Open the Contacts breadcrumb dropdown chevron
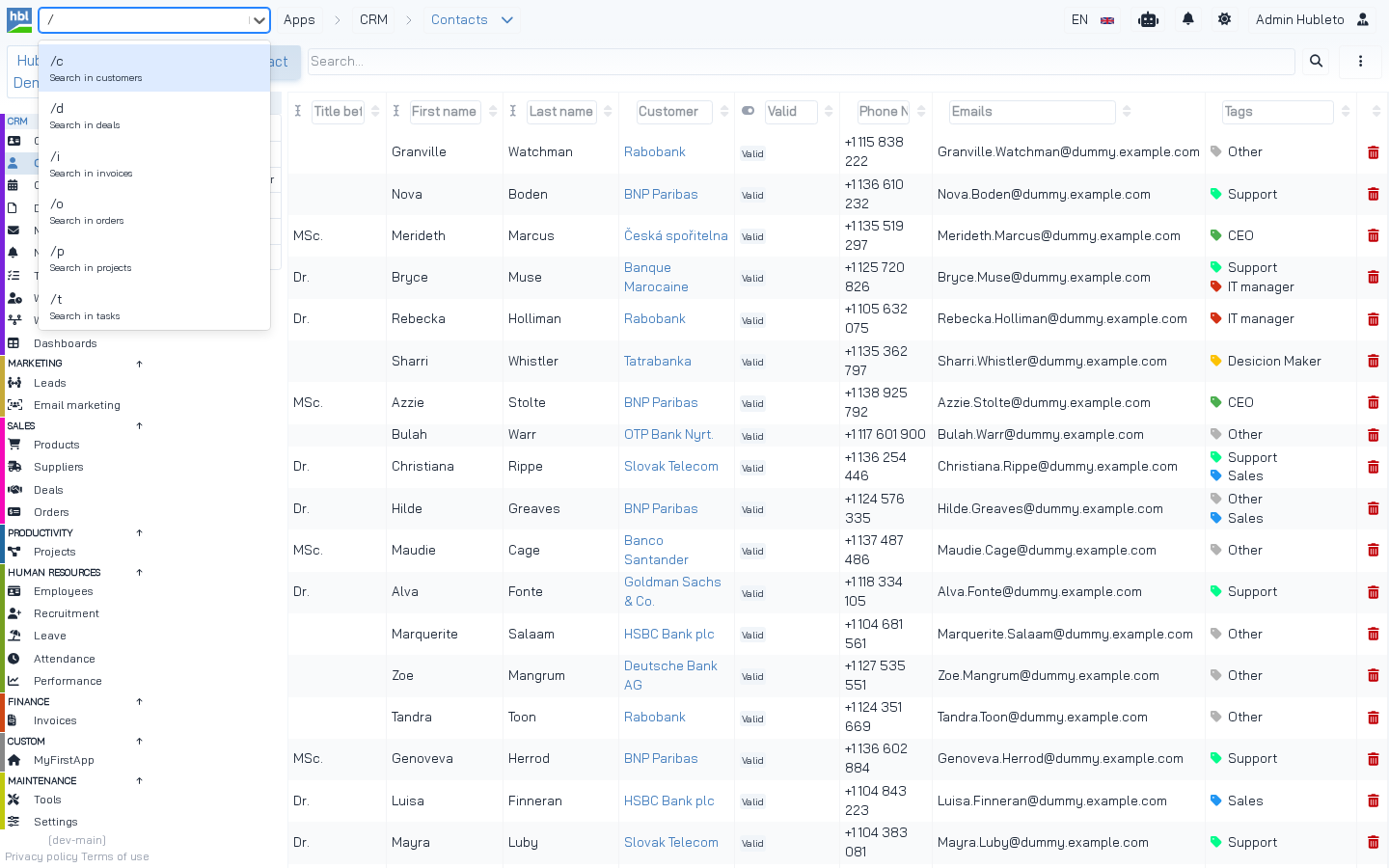The height and width of the screenshot is (868, 1389). pos(507,20)
